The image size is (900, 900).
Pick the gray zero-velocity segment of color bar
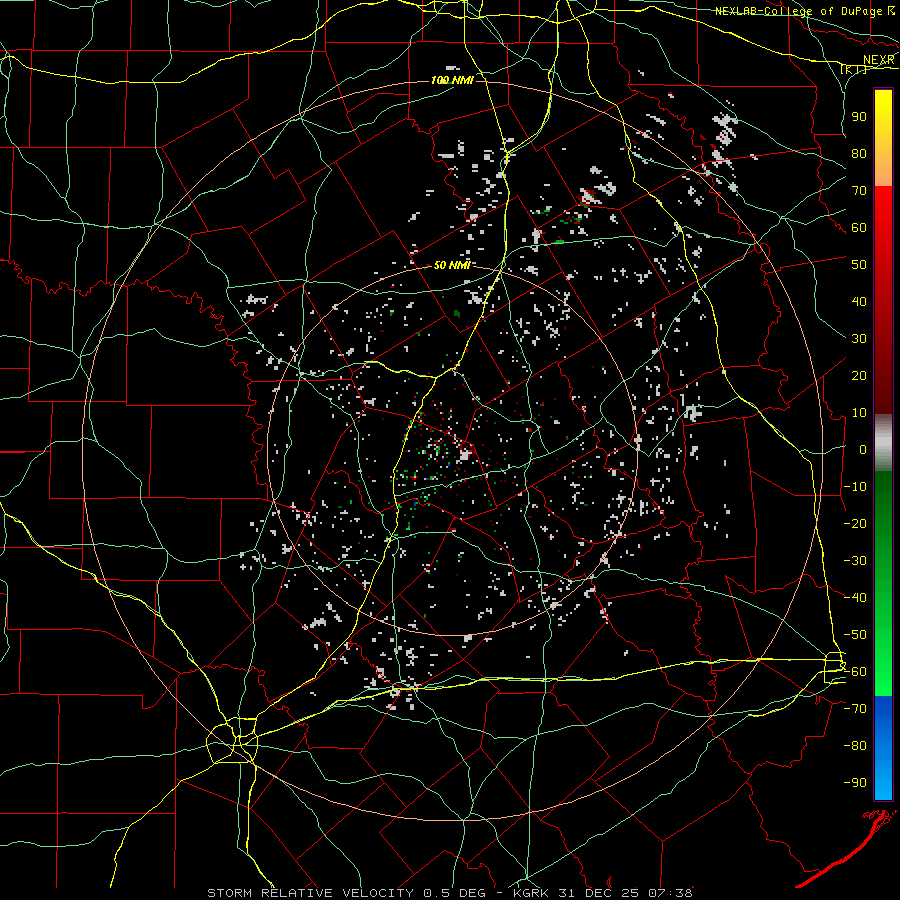coord(883,443)
